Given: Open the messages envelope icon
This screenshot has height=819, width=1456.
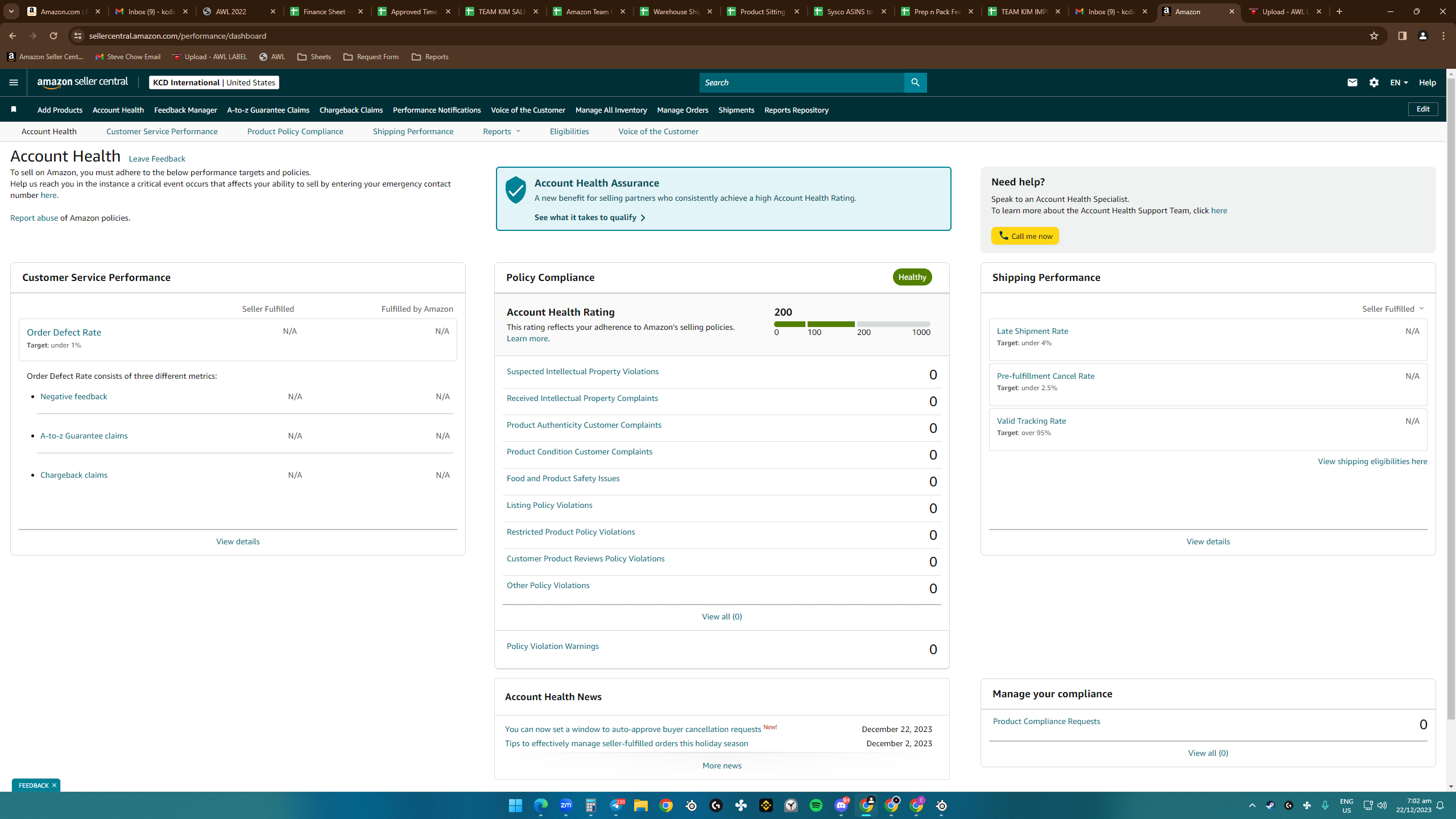Looking at the screenshot, I should pos(1352,82).
